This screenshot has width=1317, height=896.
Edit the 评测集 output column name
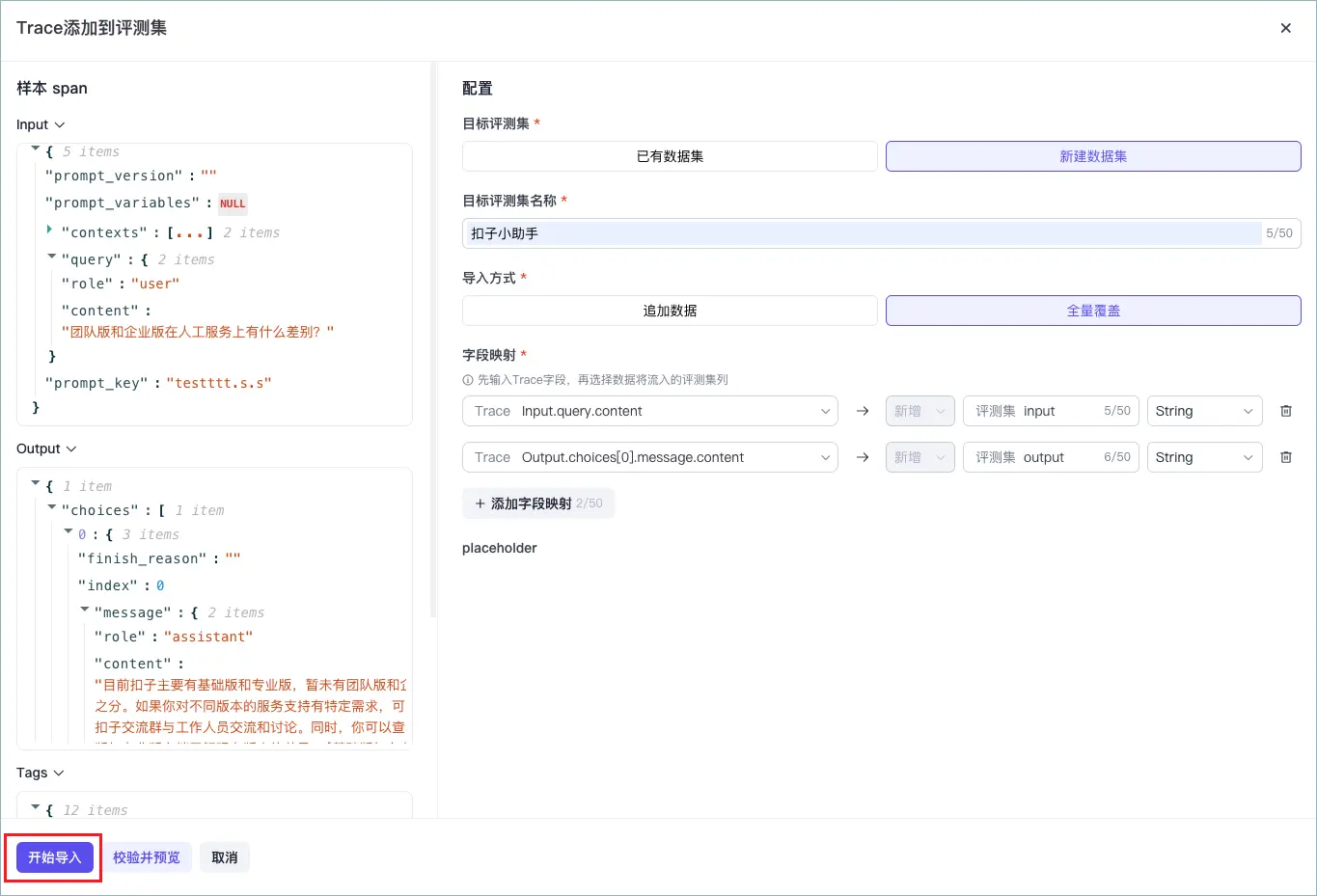click(1052, 457)
